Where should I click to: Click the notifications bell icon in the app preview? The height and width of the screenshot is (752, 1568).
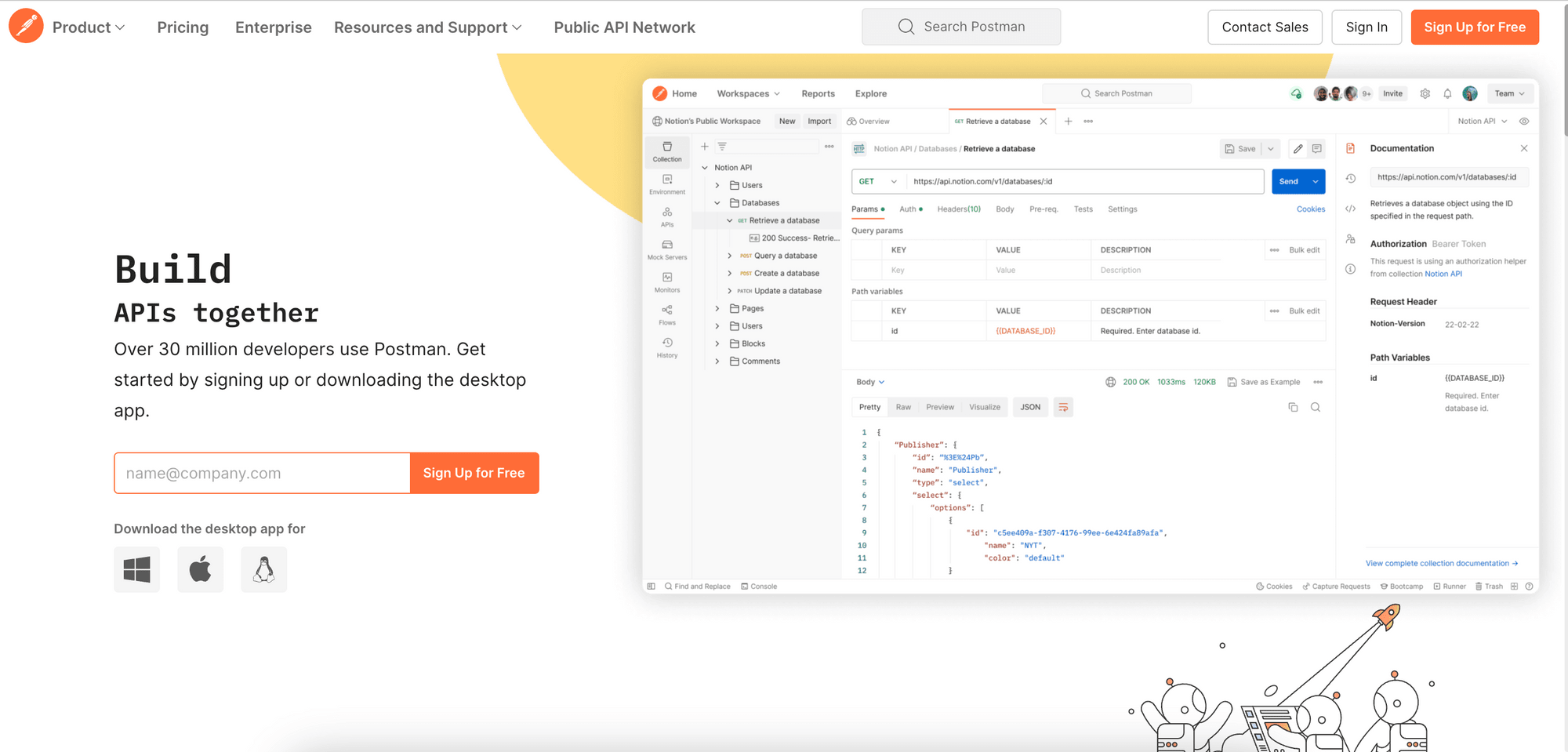1447,93
